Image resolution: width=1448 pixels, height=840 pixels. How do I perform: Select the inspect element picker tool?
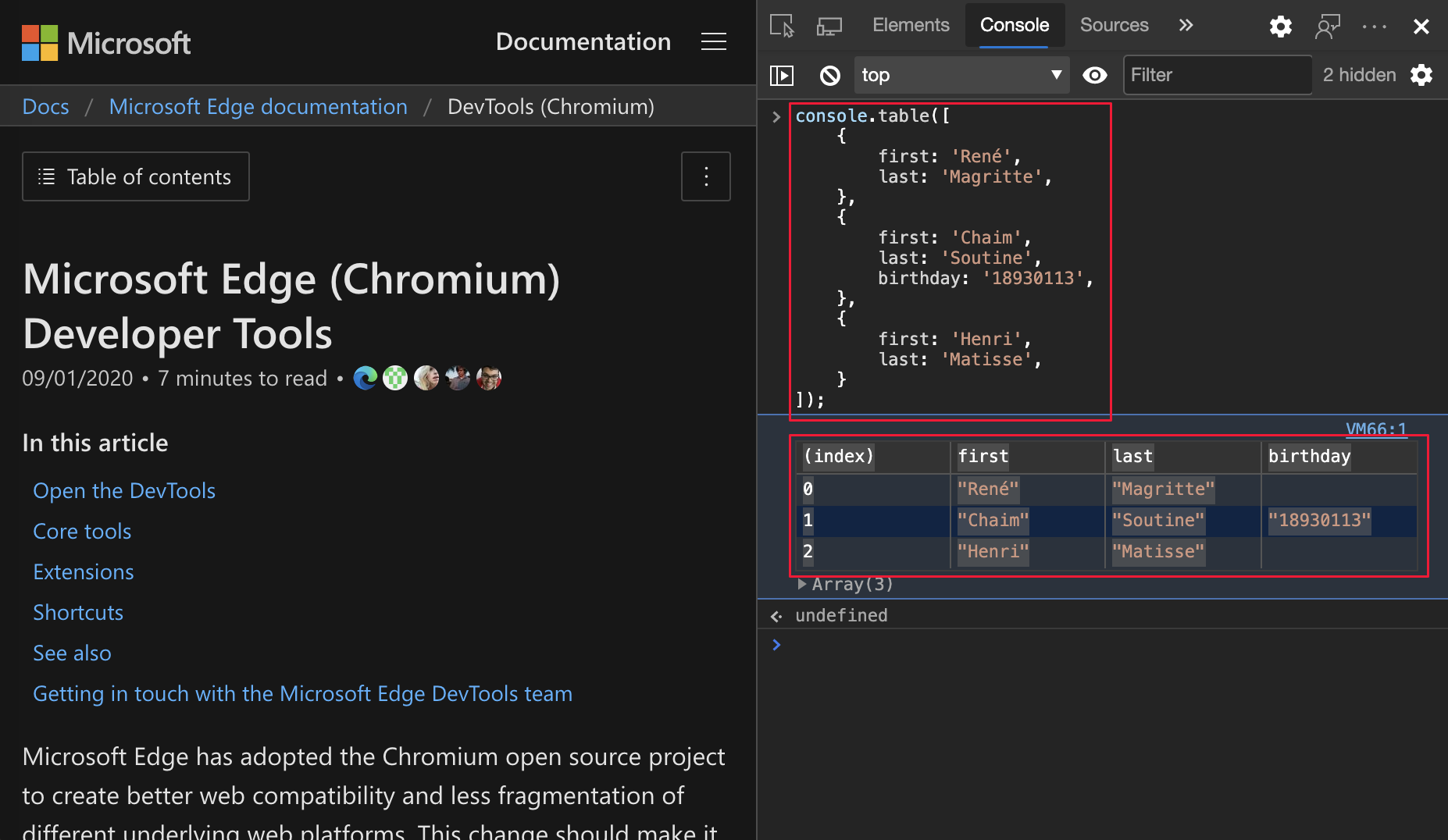780,25
